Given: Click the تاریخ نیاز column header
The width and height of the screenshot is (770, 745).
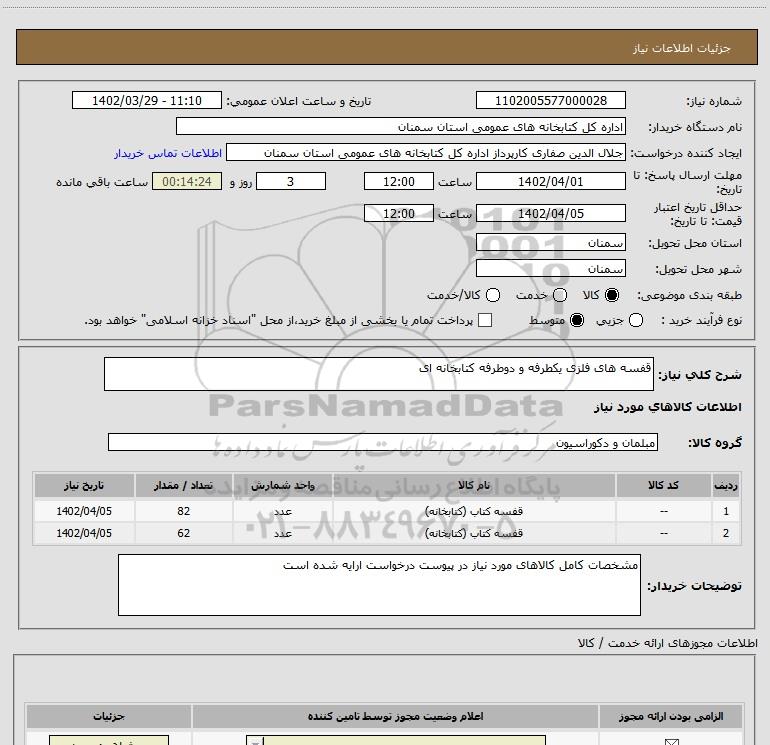Looking at the screenshot, I should (84, 485).
